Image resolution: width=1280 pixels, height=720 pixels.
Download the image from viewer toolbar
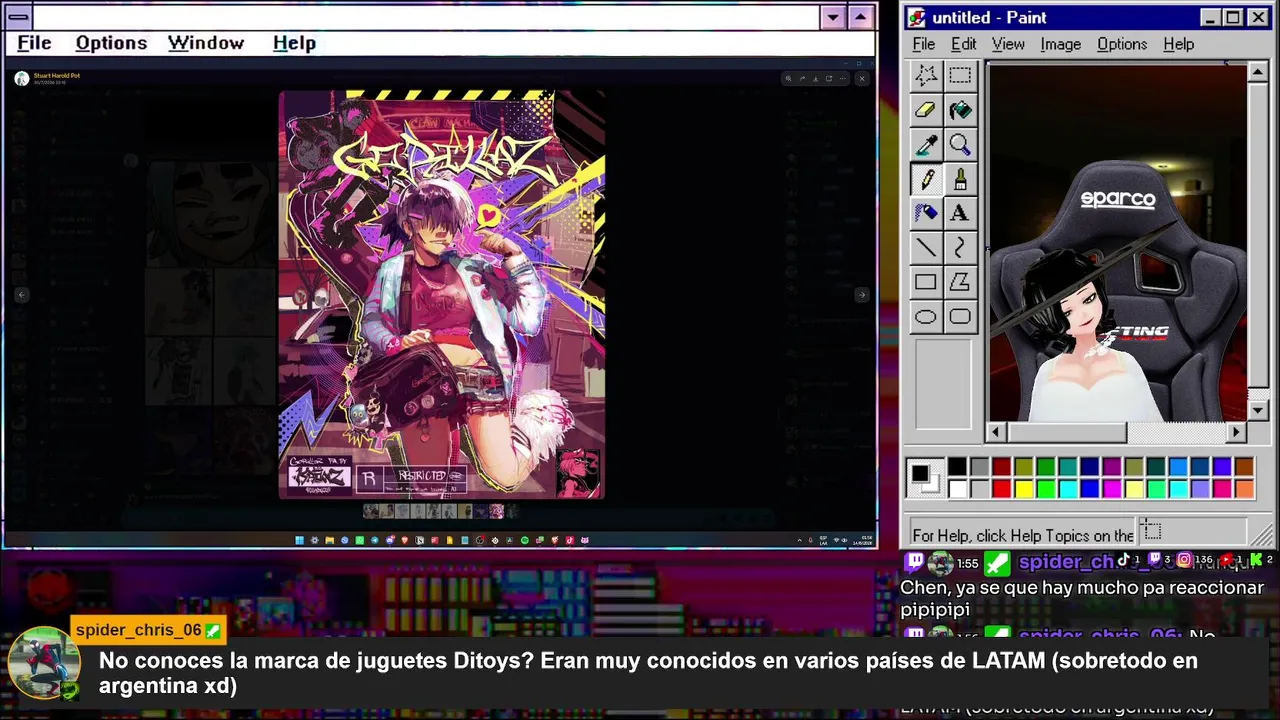pyautogui.click(x=815, y=78)
